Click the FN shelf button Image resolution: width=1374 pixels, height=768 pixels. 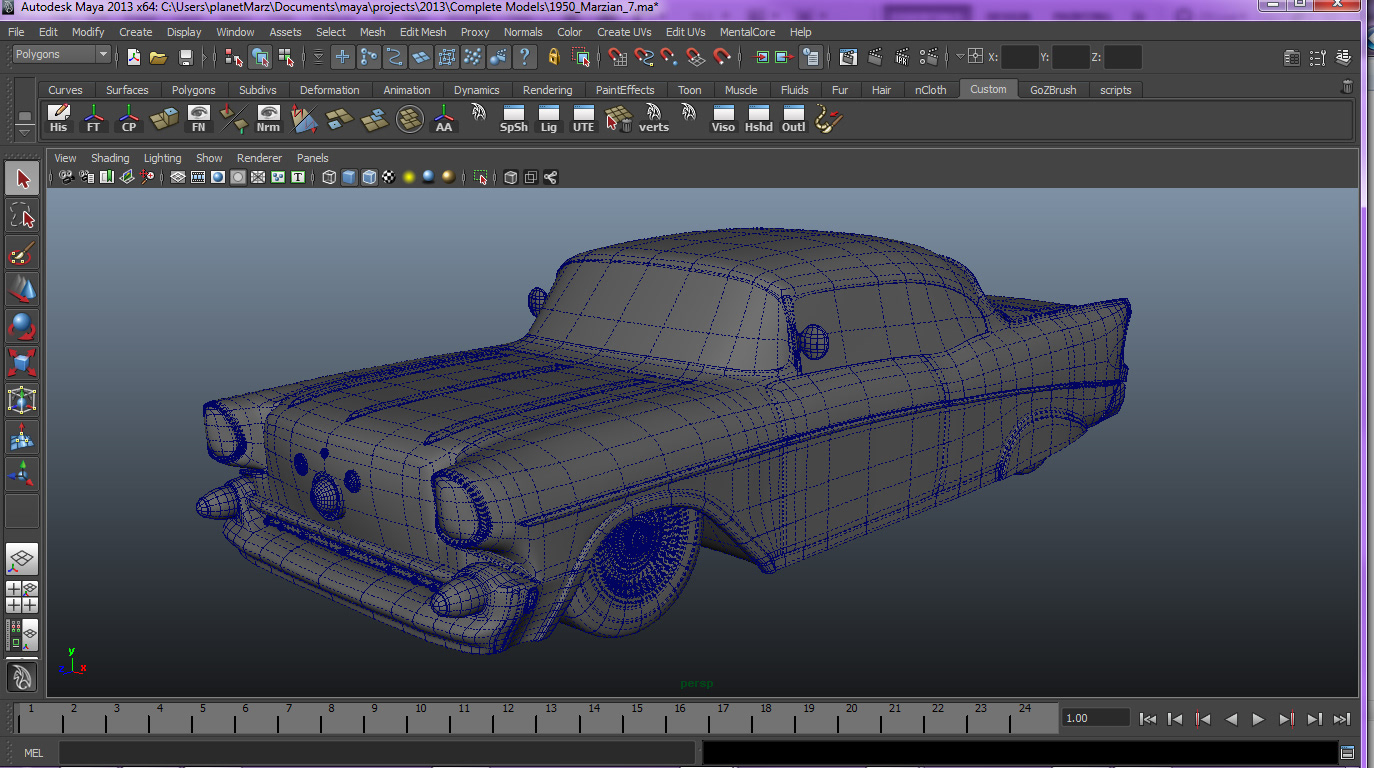(199, 119)
